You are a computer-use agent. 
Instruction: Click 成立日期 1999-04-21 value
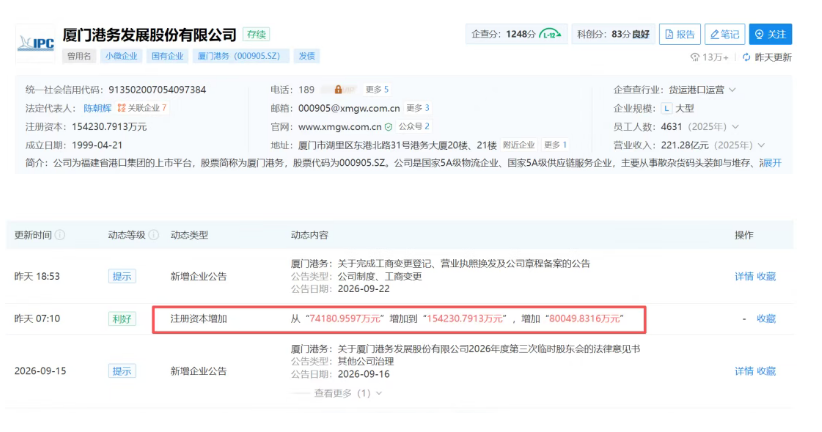[x=97, y=145]
